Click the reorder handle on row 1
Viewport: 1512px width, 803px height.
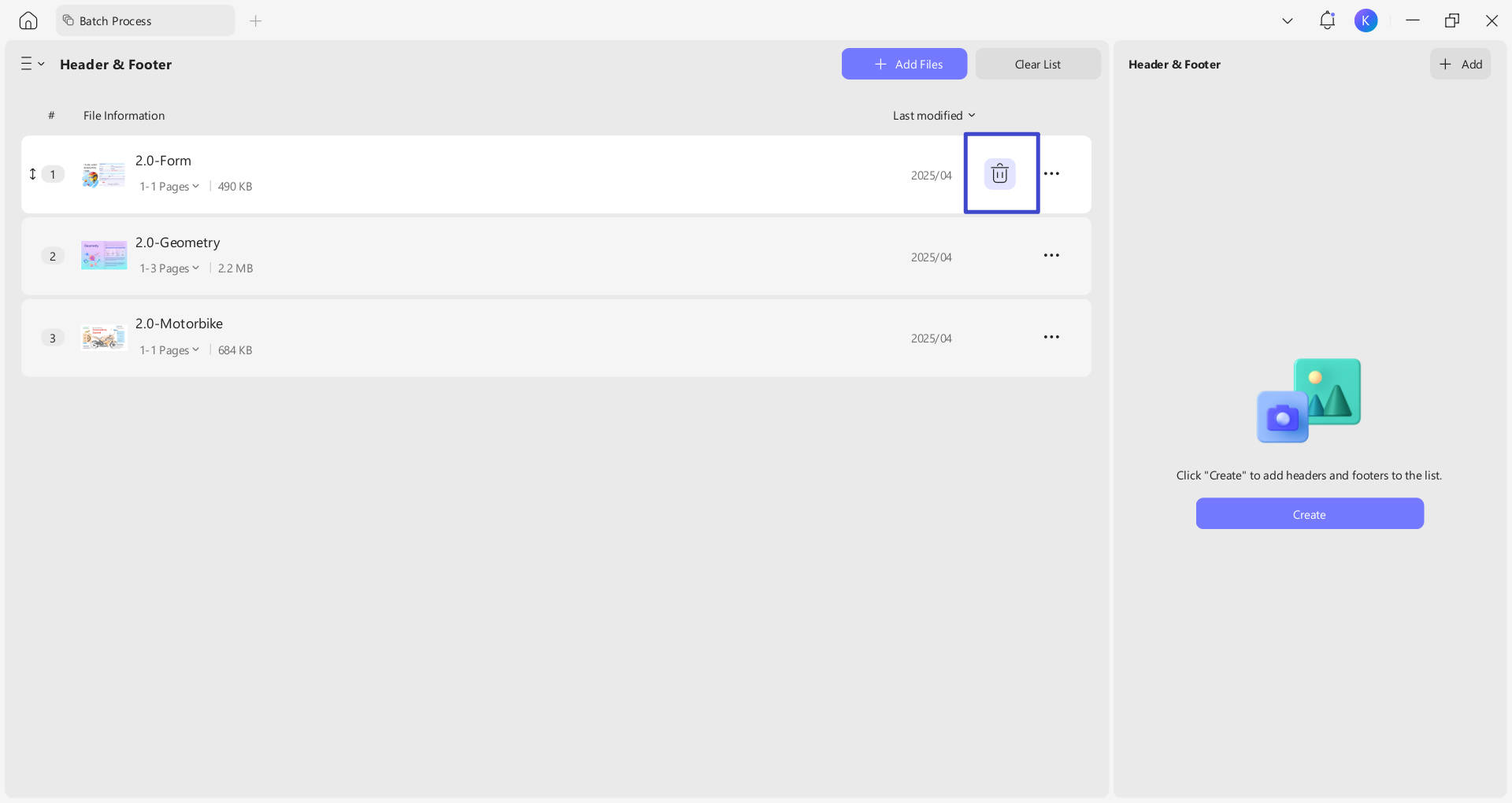coord(32,174)
